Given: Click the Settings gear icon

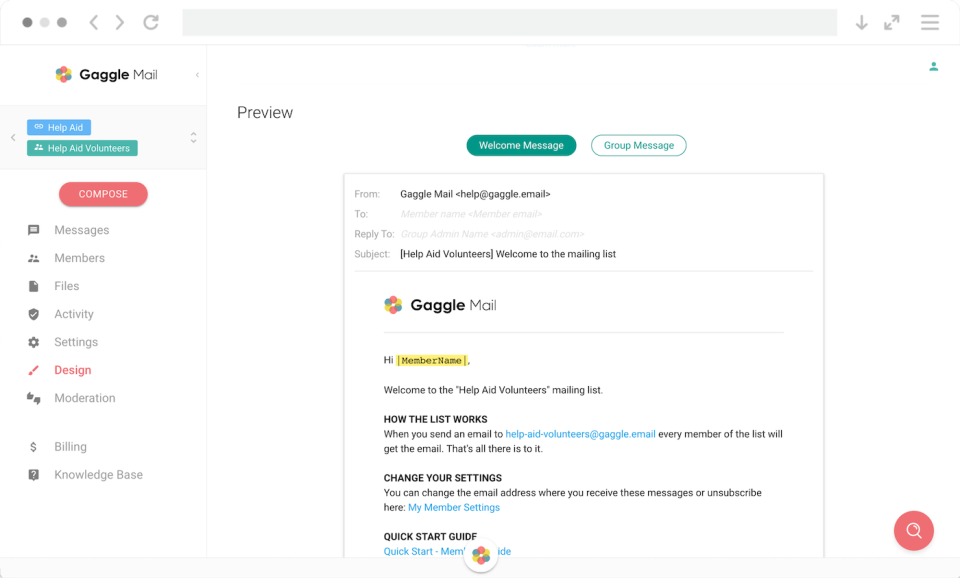Looking at the screenshot, I should pos(34,342).
